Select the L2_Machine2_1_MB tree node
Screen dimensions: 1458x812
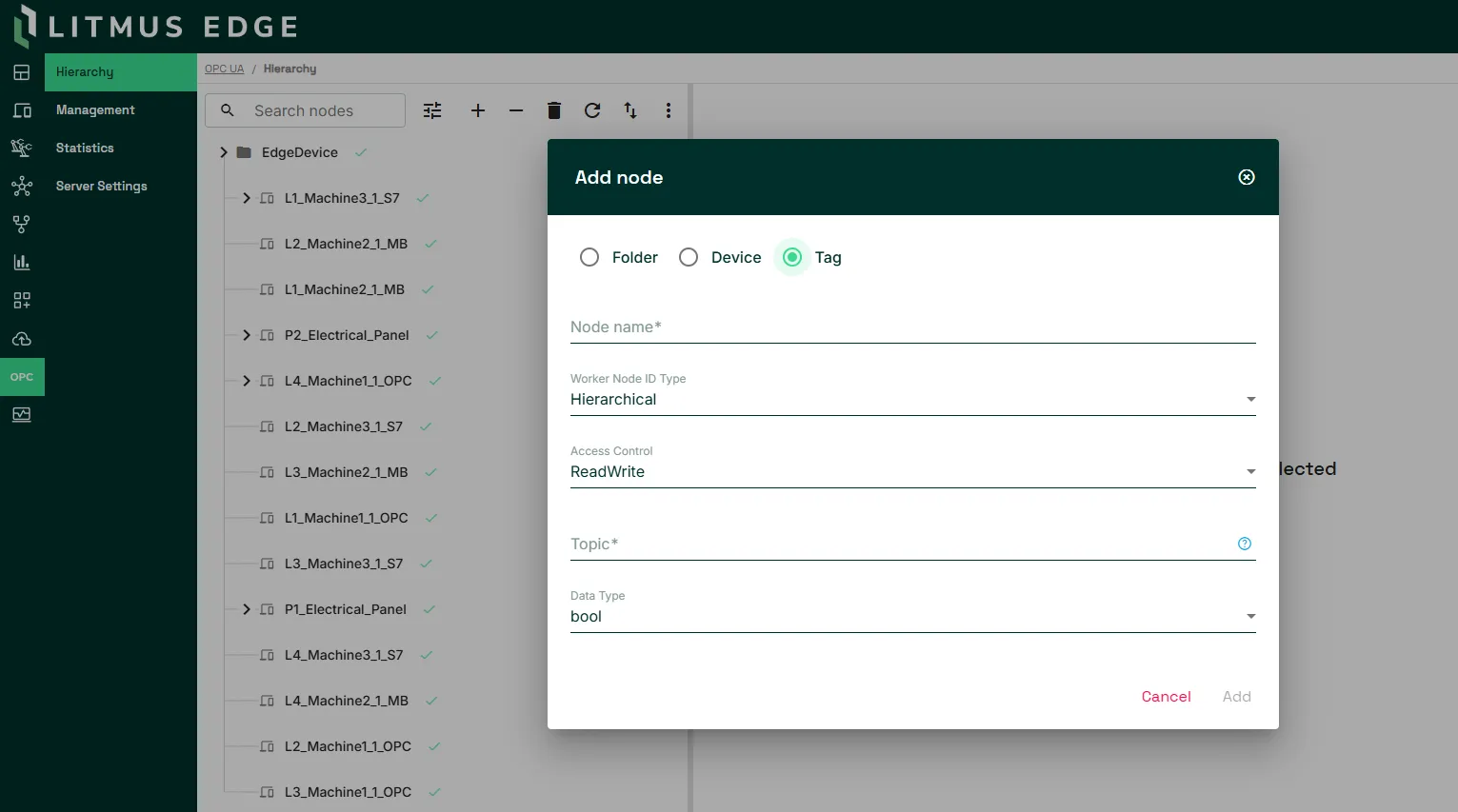point(346,244)
